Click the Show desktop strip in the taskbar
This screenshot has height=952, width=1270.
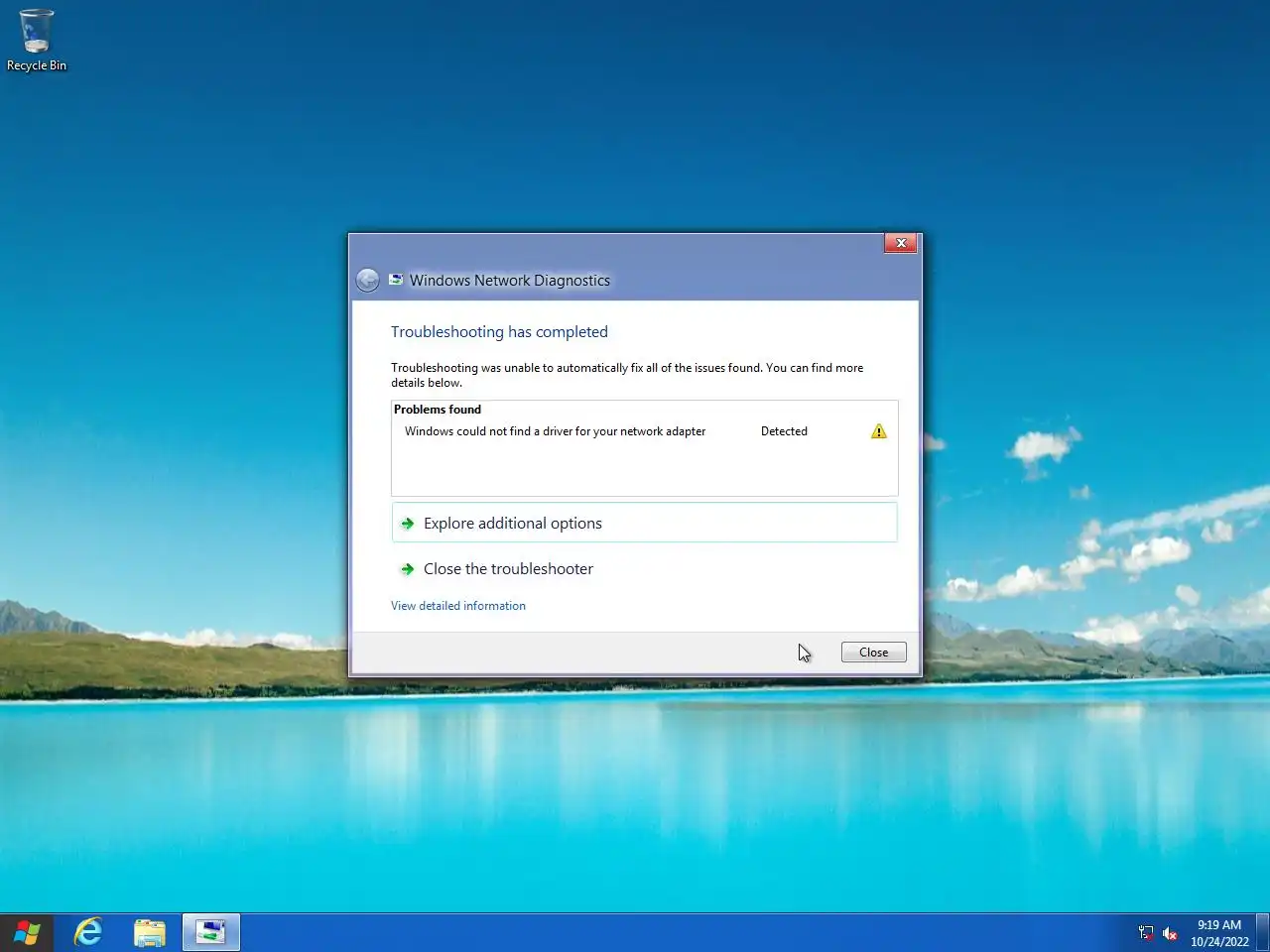point(1263,933)
